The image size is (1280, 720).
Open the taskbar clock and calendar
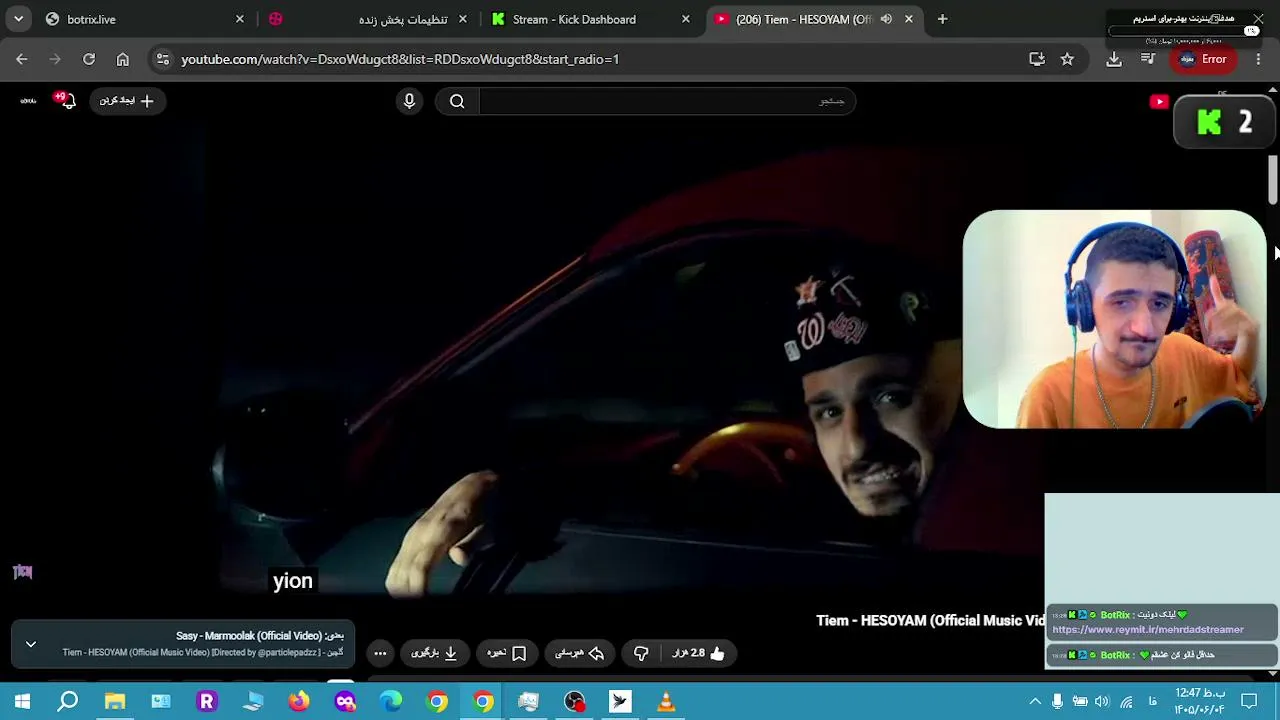point(1200,701)
